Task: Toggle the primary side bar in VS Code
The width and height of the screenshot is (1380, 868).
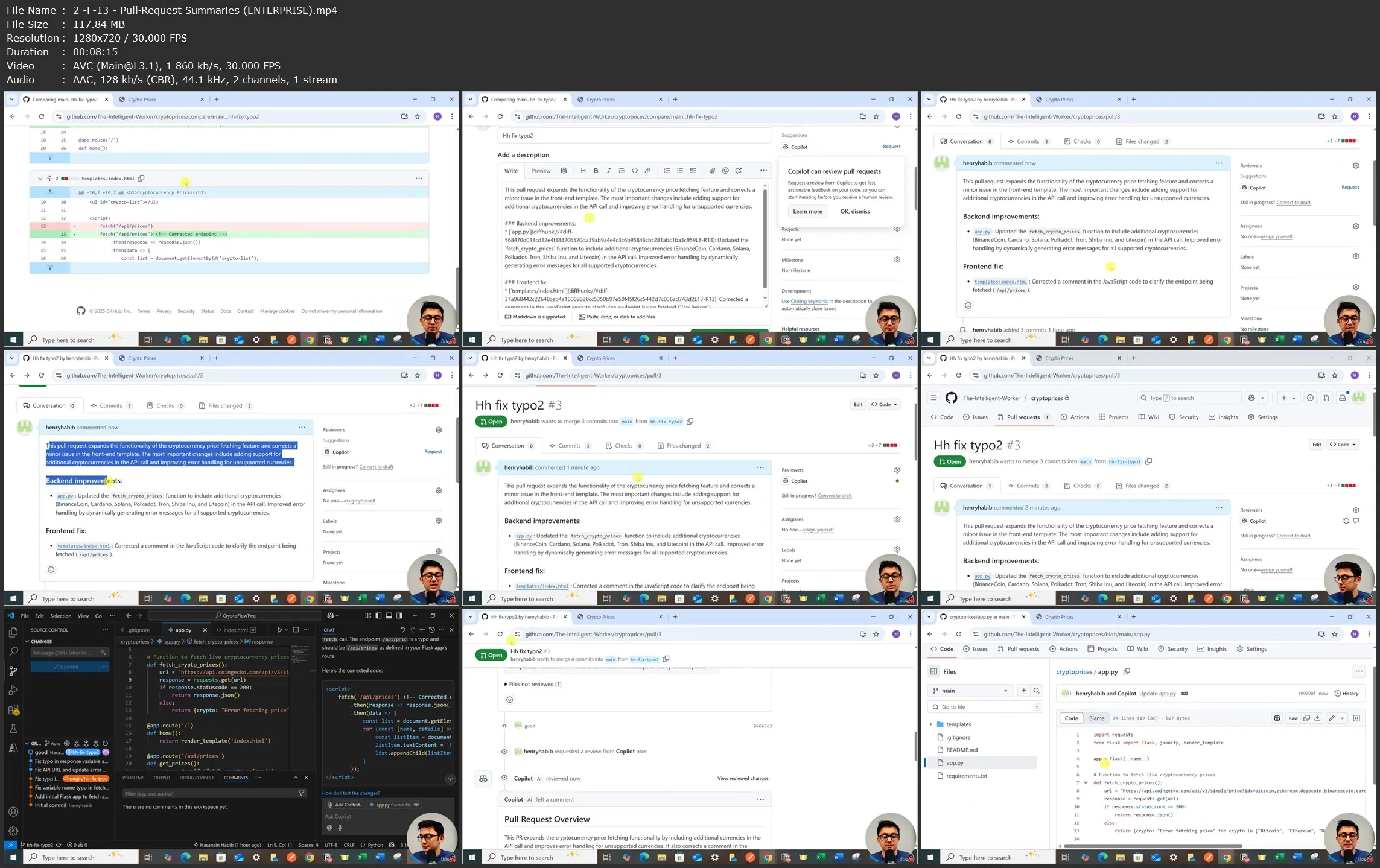Action: click(x=378, y=616)
